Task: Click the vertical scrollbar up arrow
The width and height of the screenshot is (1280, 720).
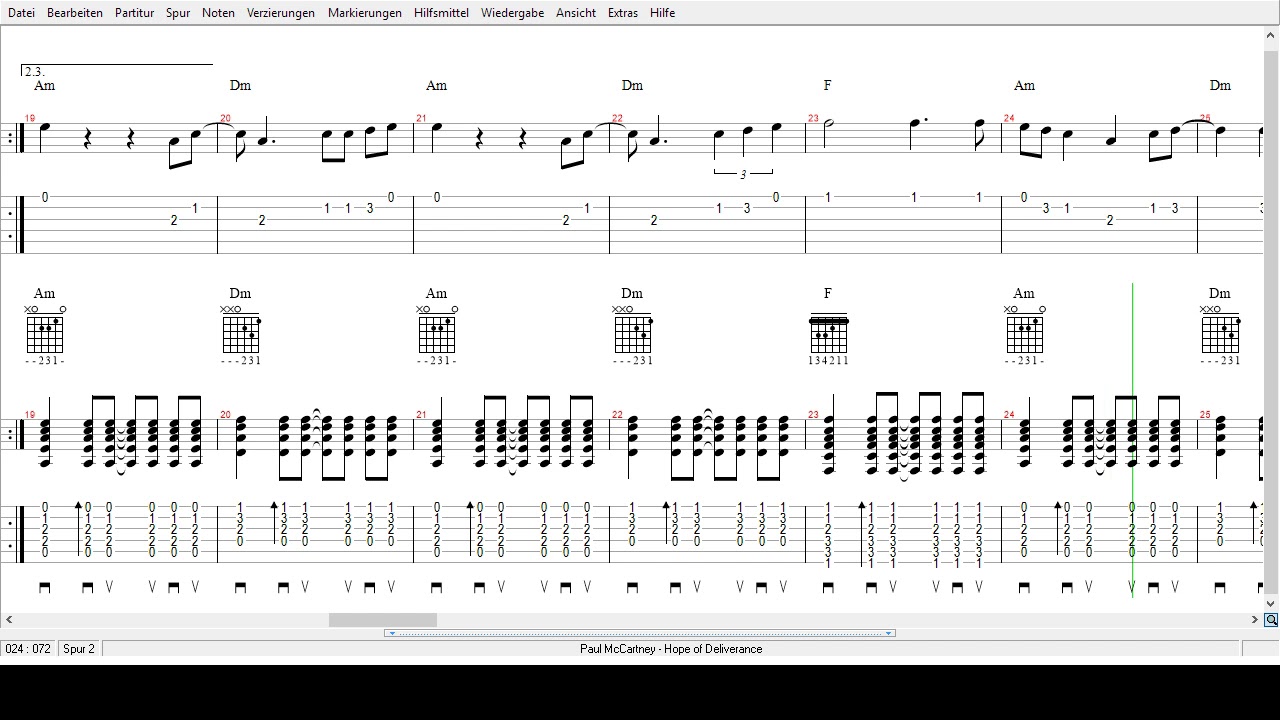Action: click(1271, 35)
